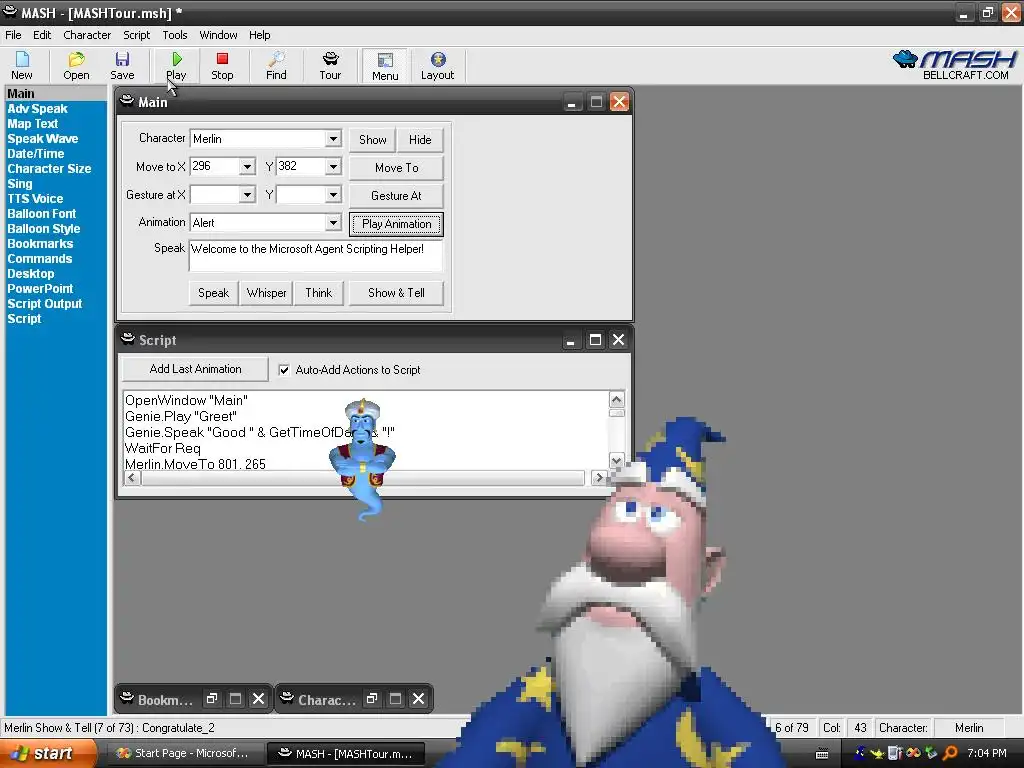Image resolution: width=1024 pixels, height=768 pixels.
Task: Open the Layout toolbar option
Action: pyautogui.click(x=438, y=66)
